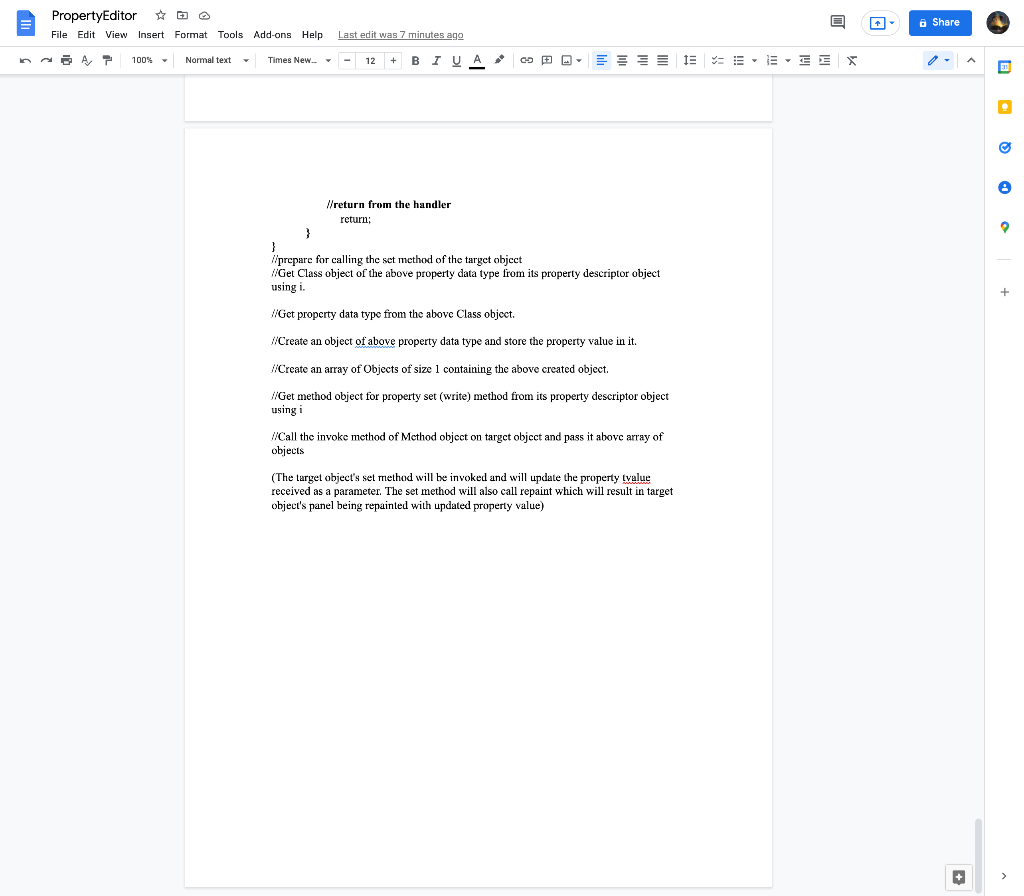This screenshot has height=896, width=1024.
Task: Click the Share button
Action: tap(940, 22)
